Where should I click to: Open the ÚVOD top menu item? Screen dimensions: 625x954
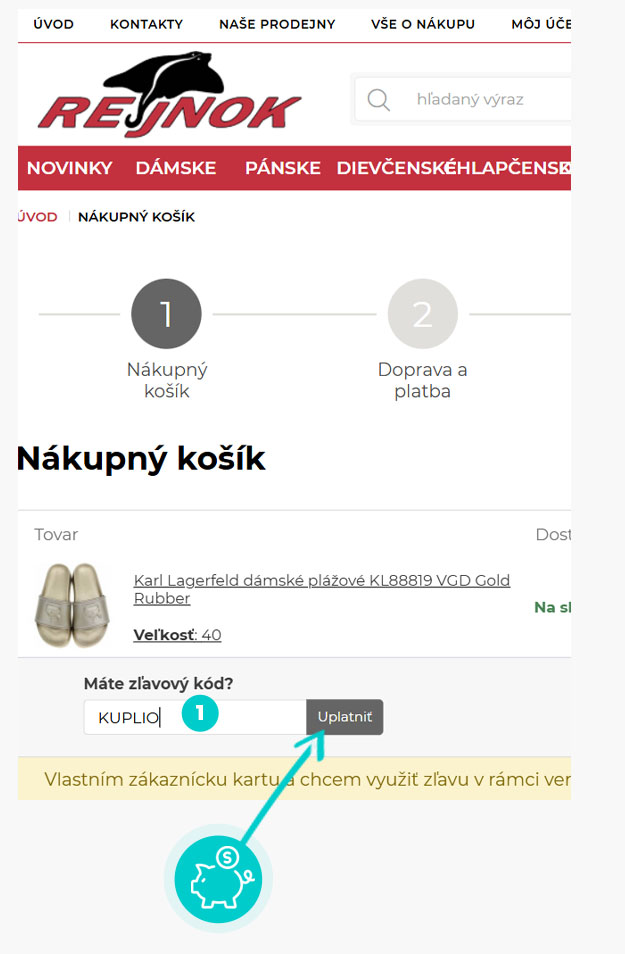click(54, 24)
